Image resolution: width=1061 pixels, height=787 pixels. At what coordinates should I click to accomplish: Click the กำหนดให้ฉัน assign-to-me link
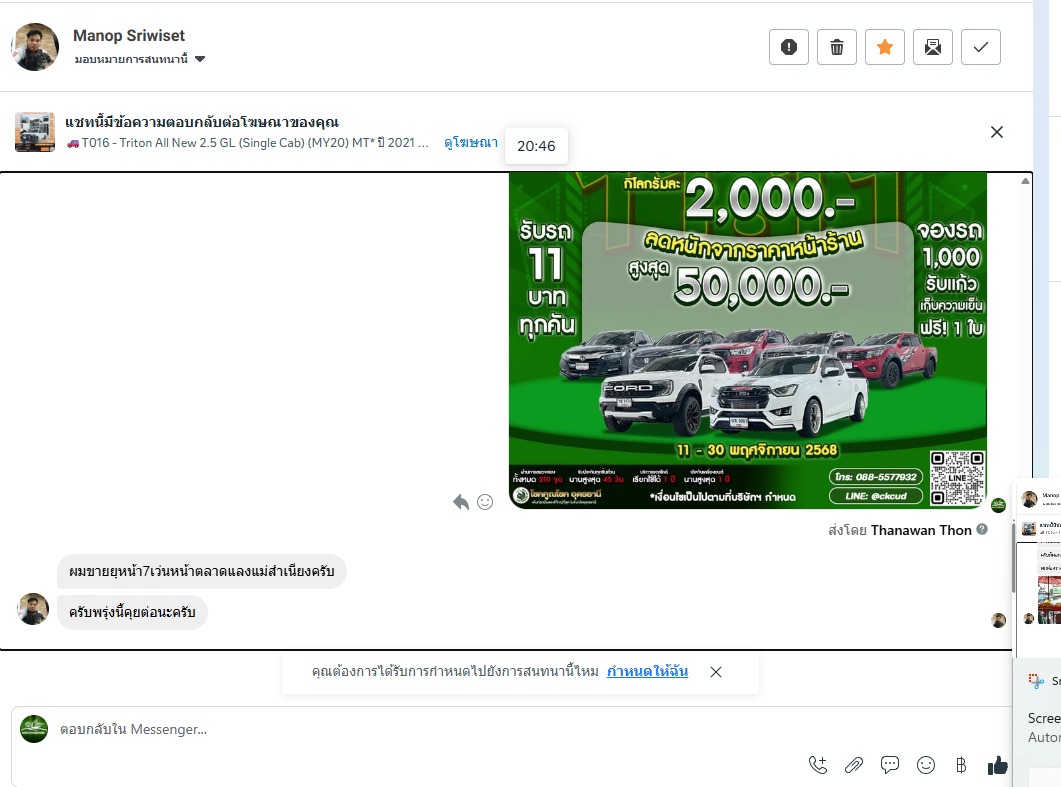648,671
